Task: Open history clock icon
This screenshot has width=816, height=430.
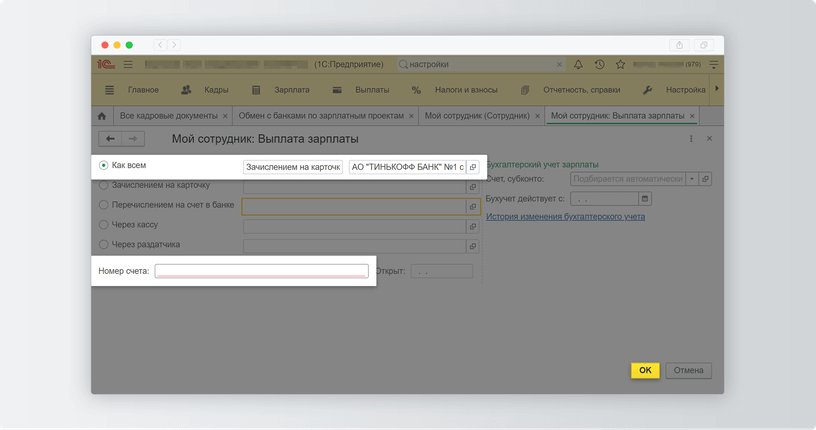Action: 600,65
